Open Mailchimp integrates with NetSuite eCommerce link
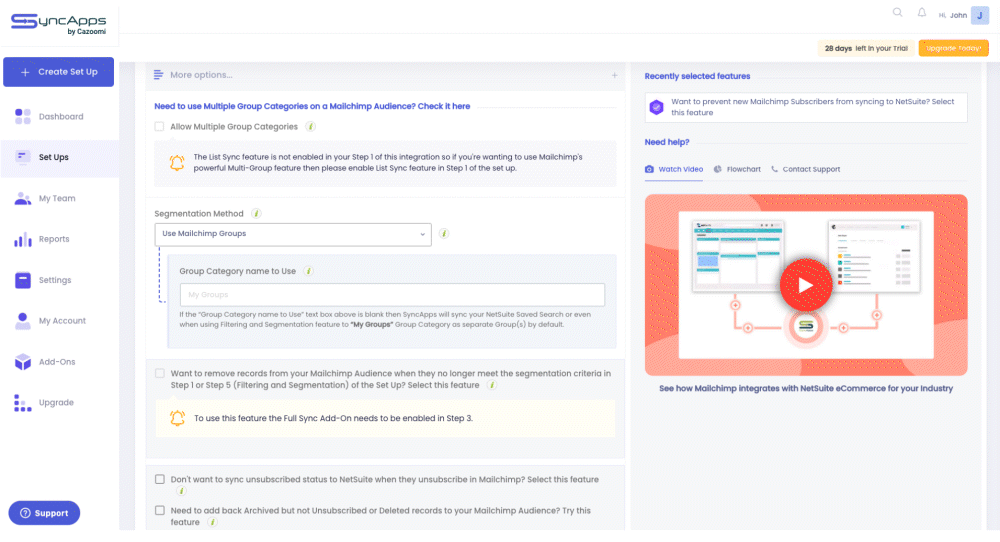 (x=806, y=388)
